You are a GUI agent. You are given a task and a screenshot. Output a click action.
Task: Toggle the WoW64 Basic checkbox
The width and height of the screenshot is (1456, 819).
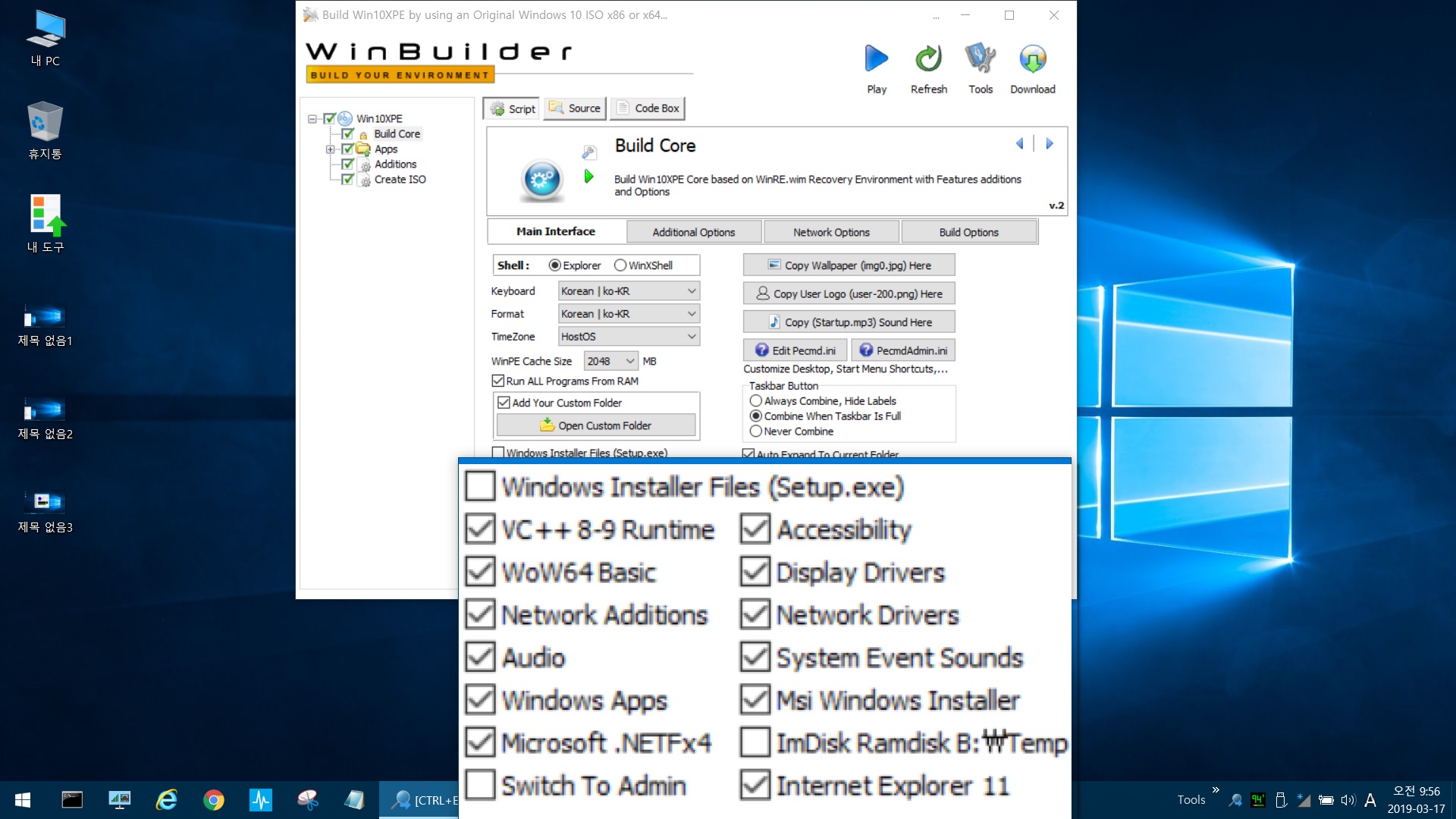(x=479, y=571)
